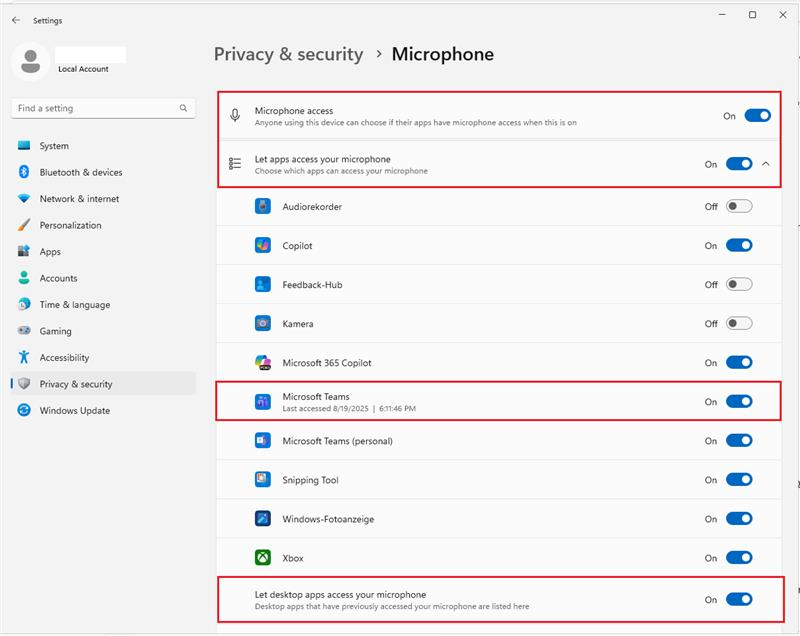Click the Windows Update sync icon
This screenshot has height=636, width=800.
pyautogui.click(x=24, y=410)
